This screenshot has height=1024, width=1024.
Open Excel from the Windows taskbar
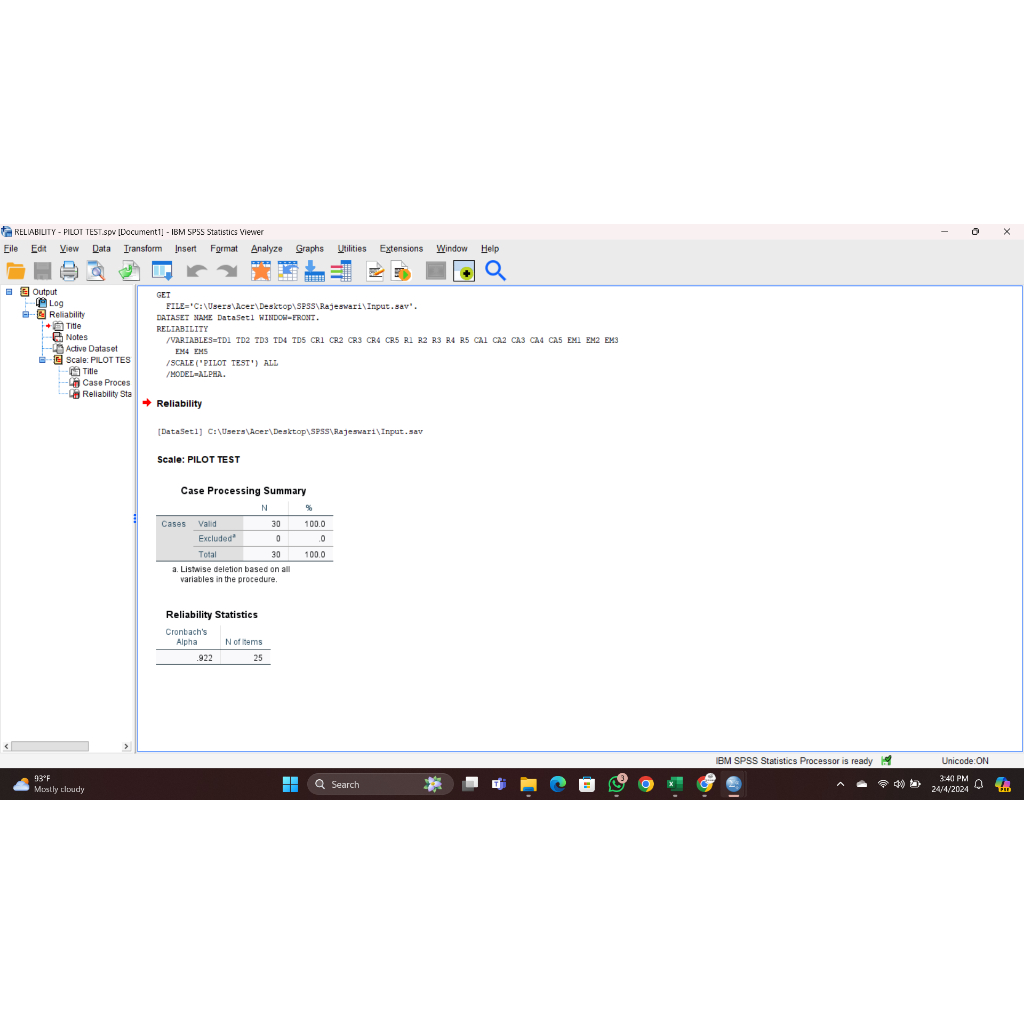click(675, 785)
